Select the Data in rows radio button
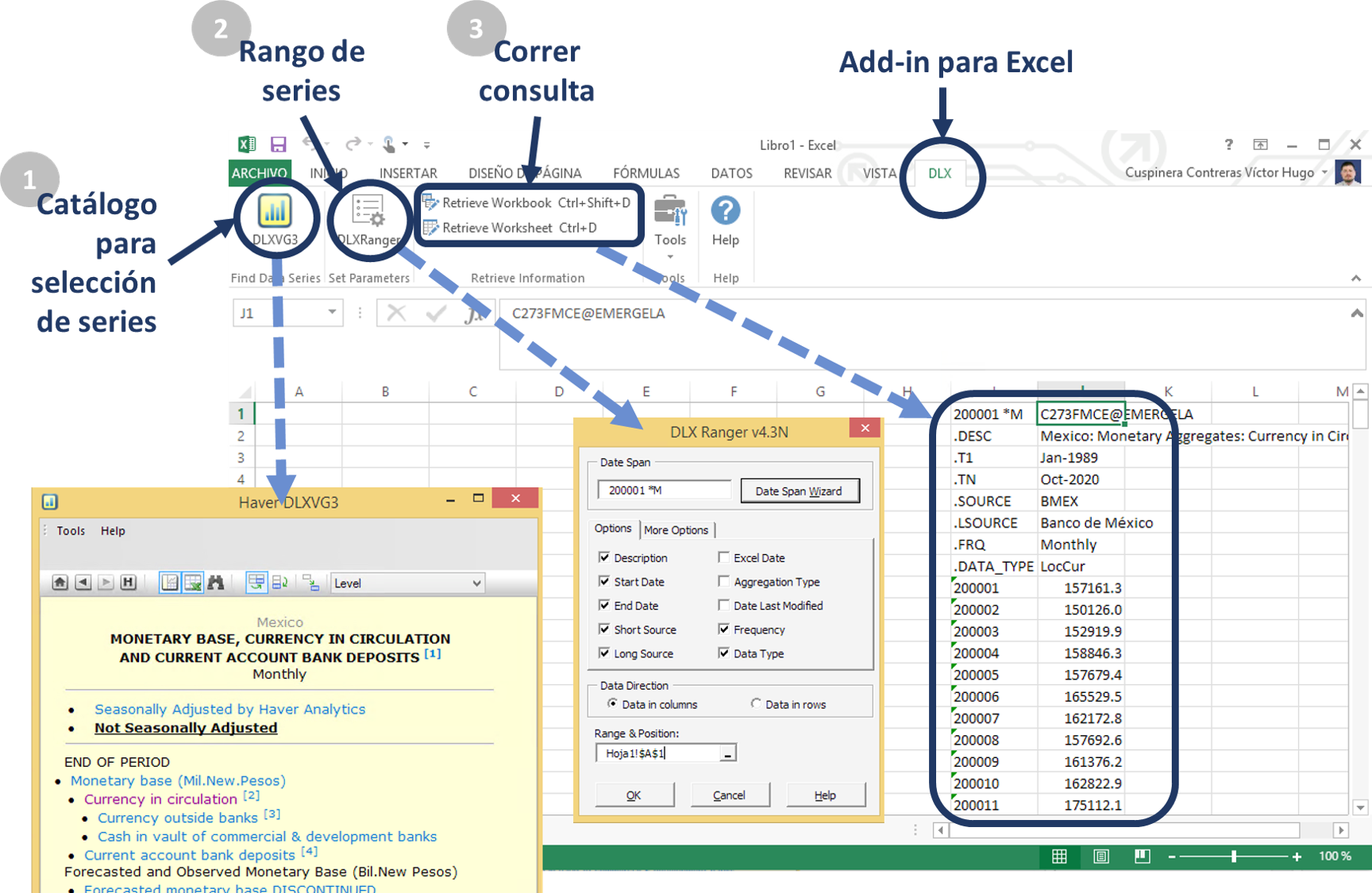This screenshot has width=1372, height=893. [756, 704]
